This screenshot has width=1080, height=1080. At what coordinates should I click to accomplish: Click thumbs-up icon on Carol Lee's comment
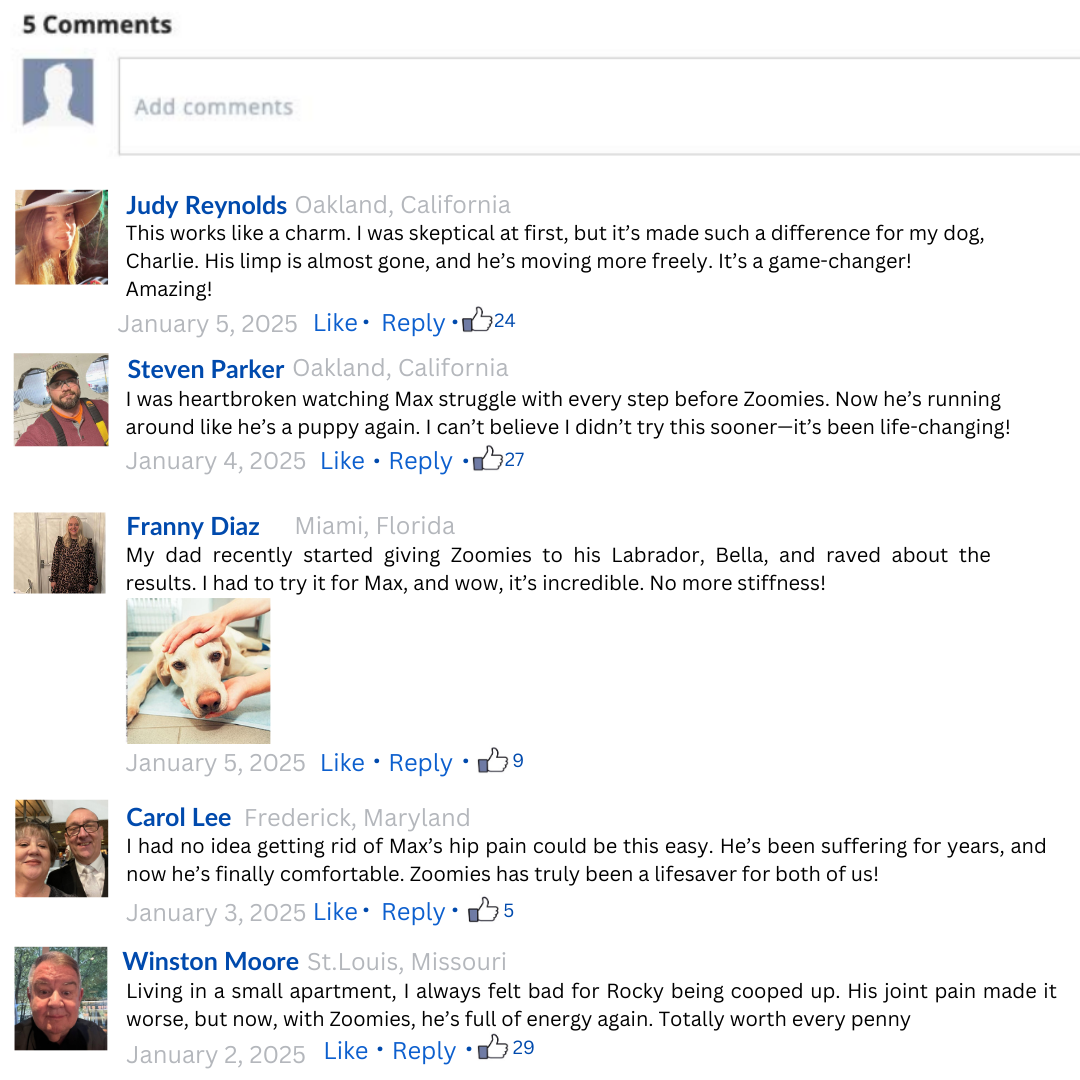484,910
